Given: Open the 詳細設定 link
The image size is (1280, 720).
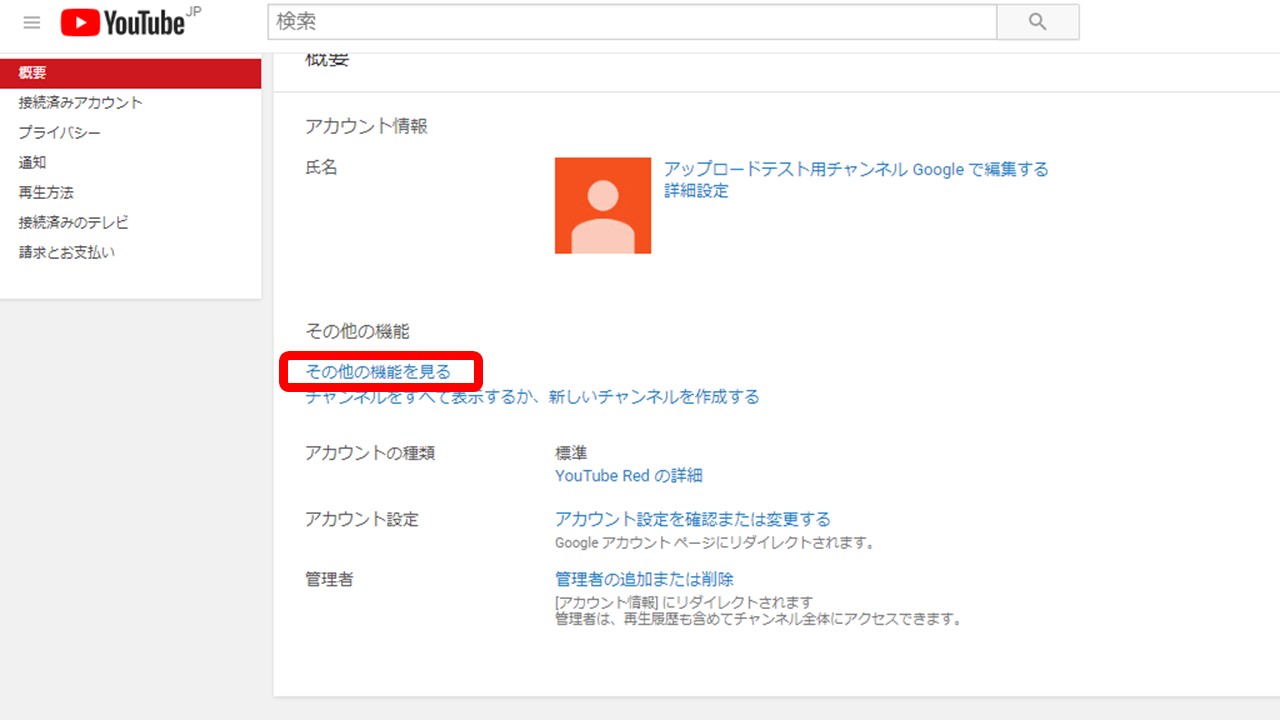Looking at the screenshot, I should pos(696,190).
